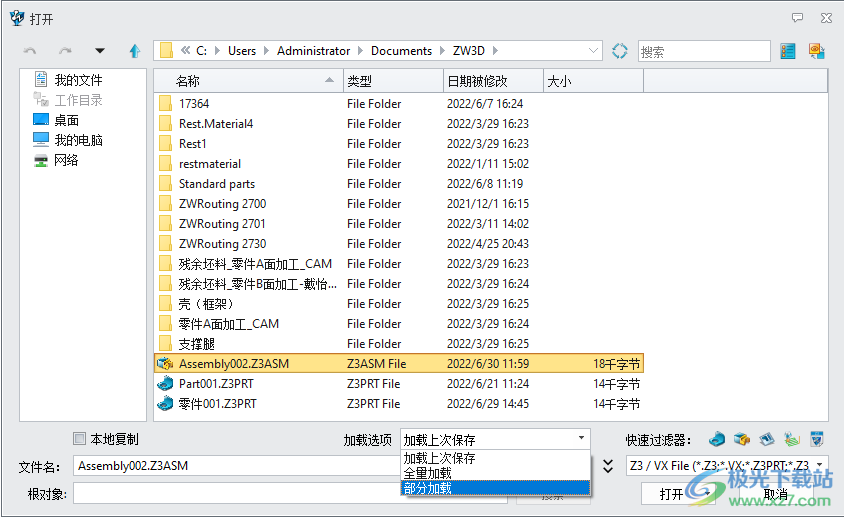Choose 部分加载 from the list
Image resolution: width=844 pixels, height=517 pixels.
pos(495,488)
